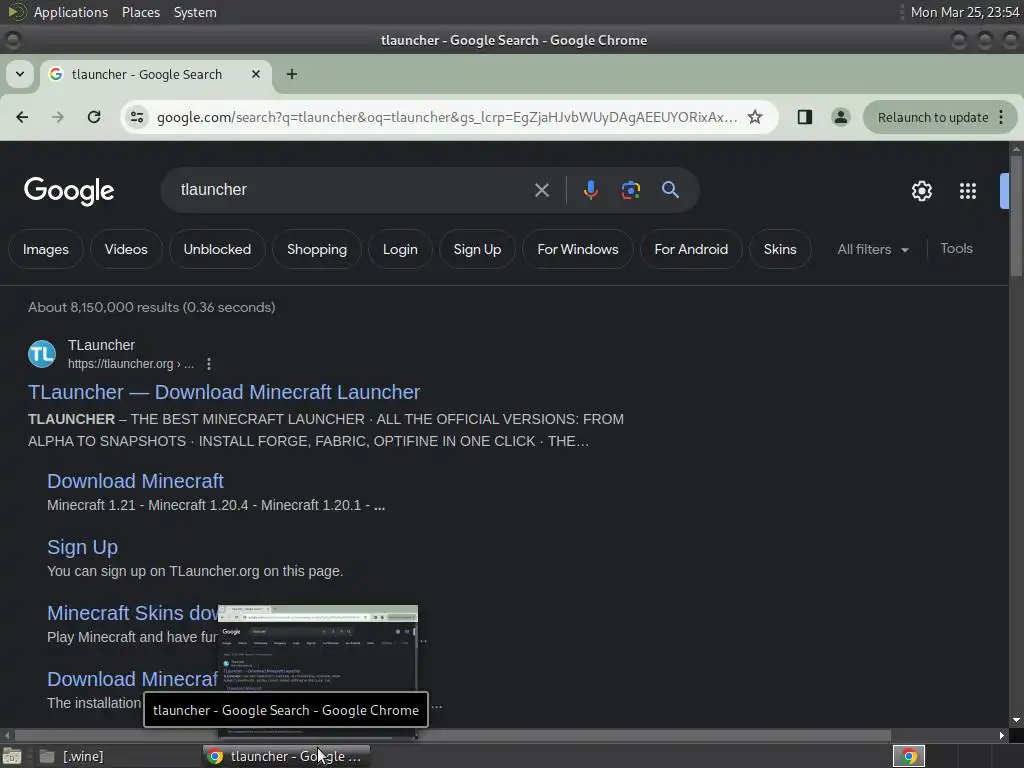The width and height of the screenshot is (1024, 768).
Task: Close the tlauncher Google Search tab
Action: pos(256,74)
